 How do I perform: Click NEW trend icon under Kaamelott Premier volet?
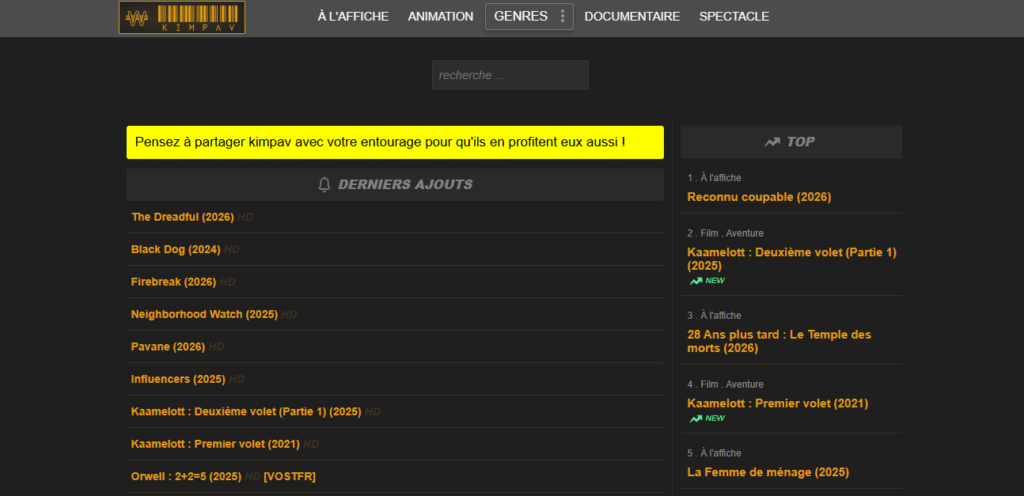coord(696,418)
